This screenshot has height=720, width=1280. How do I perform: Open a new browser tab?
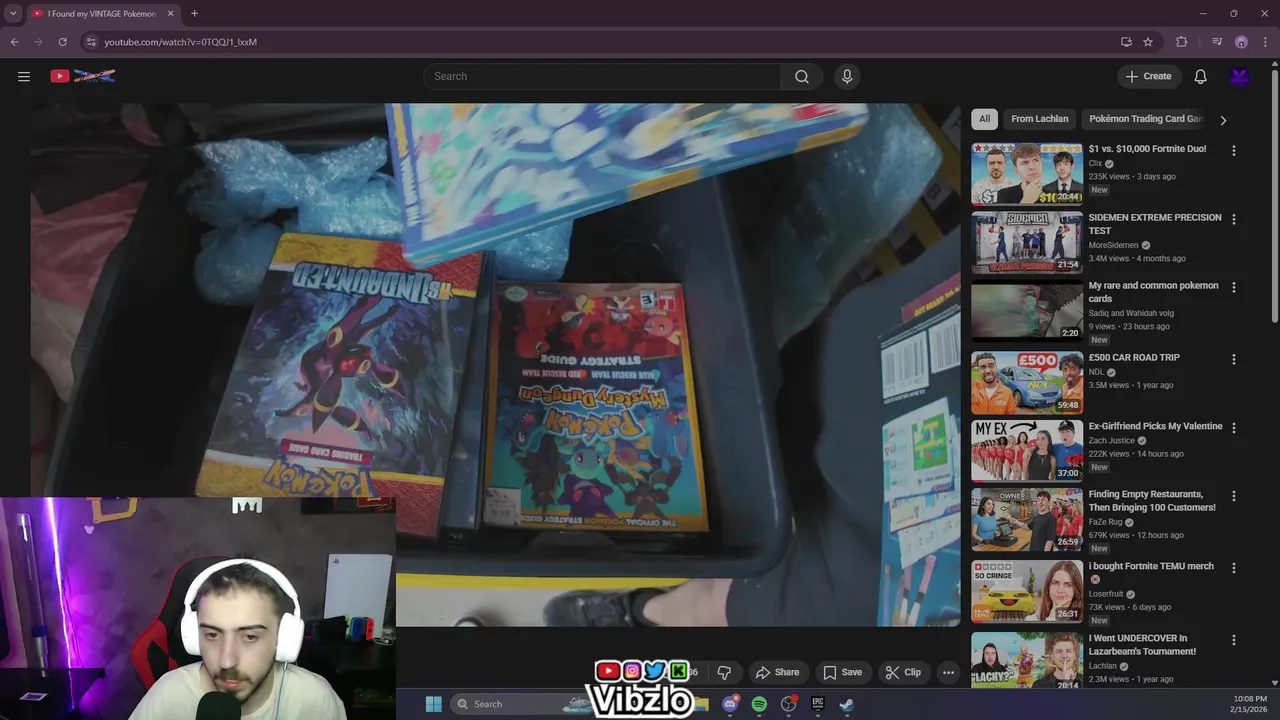click(x=194, y=13)
